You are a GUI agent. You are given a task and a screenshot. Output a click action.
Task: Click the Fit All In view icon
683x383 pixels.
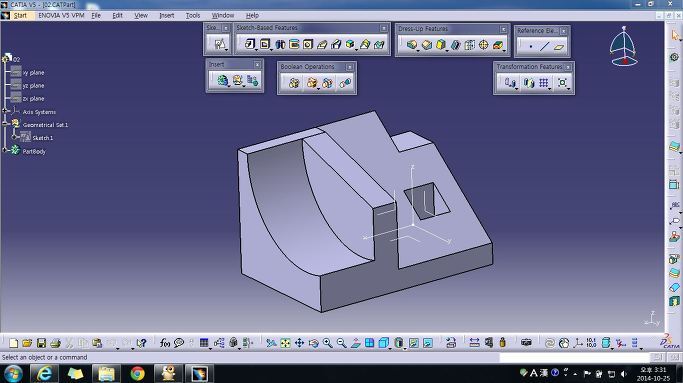285,343
